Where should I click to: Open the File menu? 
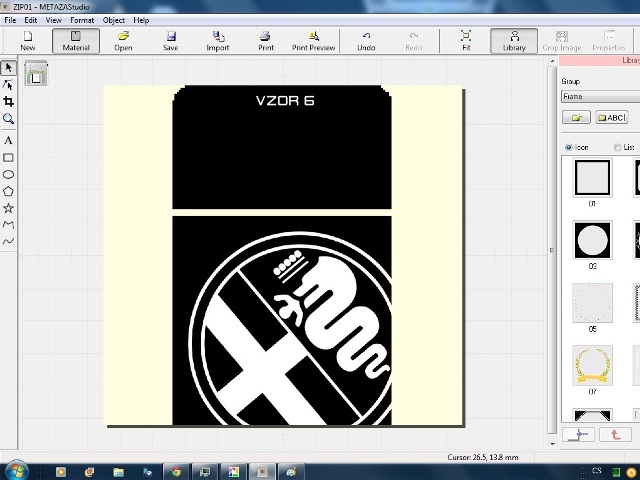tap(10, 20)
